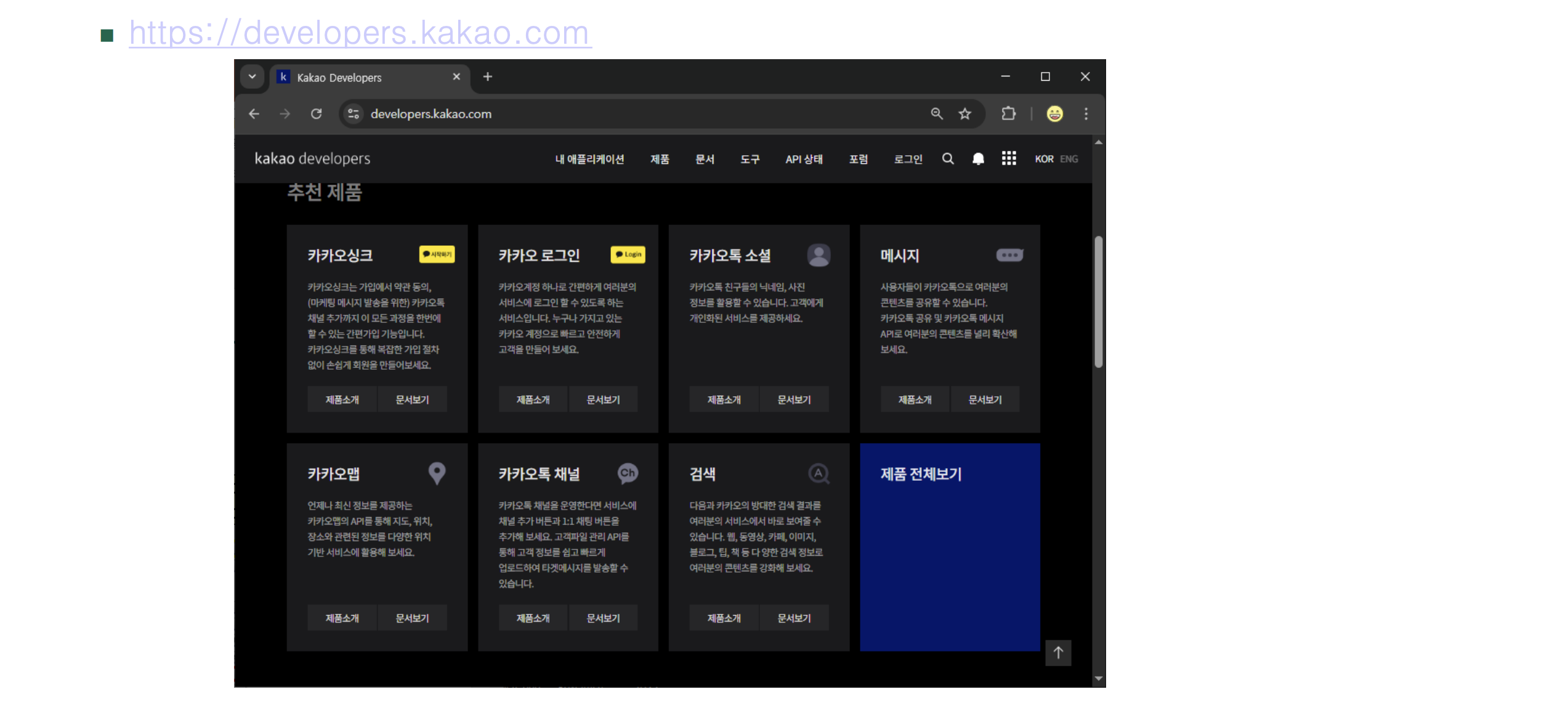
Task: Bookmark the page with the star icon
Action: (x=964, y=114)
